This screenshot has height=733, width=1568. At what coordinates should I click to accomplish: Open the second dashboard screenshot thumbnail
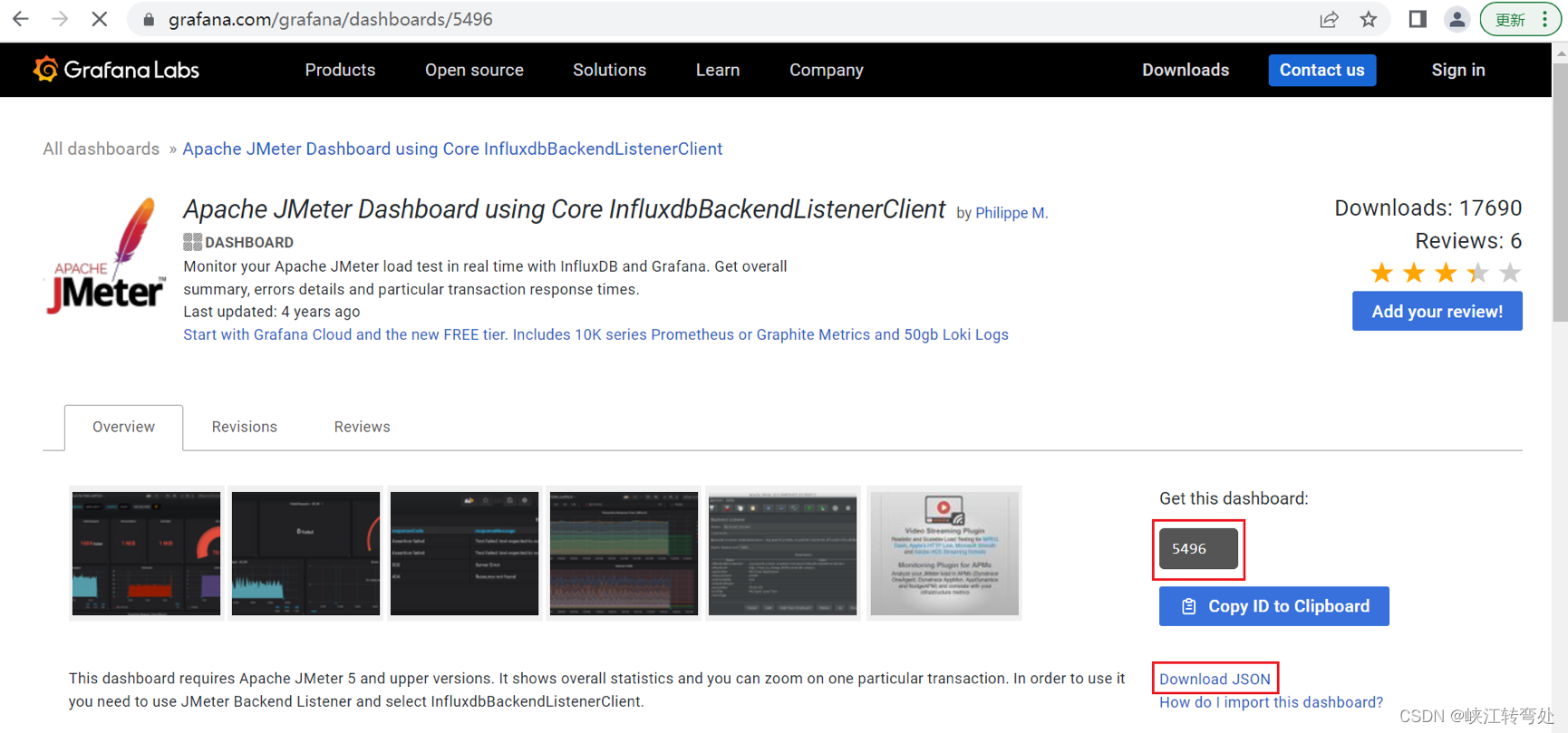(305, 553)
